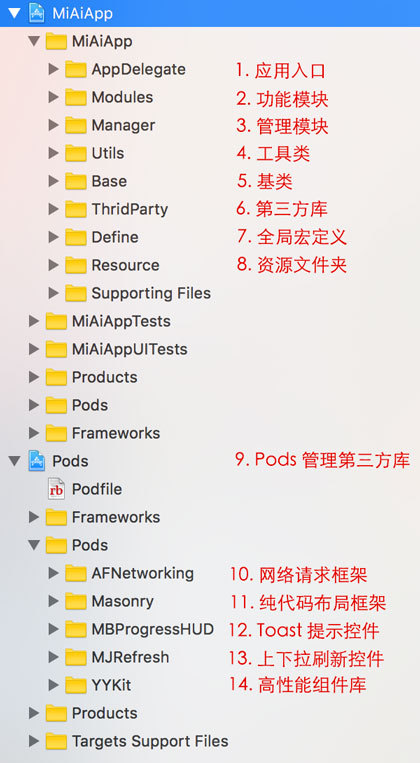Select the MiAiAppUITests row label
The image size is (420, 763).
[129, 349]
